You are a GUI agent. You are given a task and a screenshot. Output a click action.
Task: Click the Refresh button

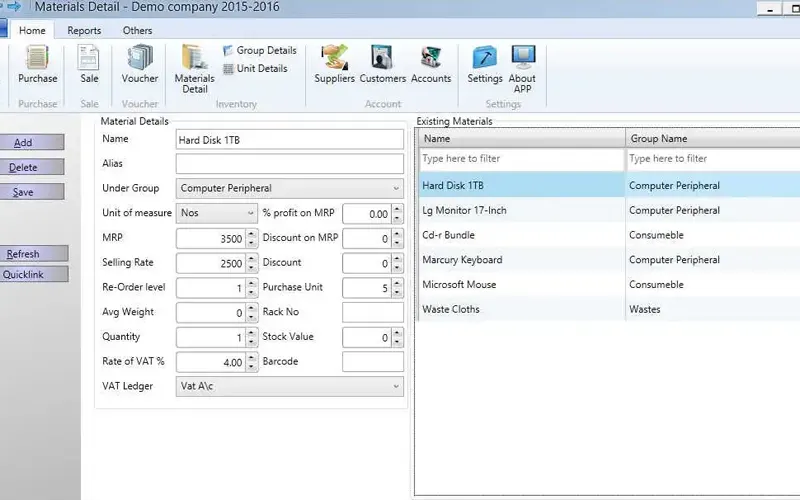pyautogui.click(x=34, y=254)
